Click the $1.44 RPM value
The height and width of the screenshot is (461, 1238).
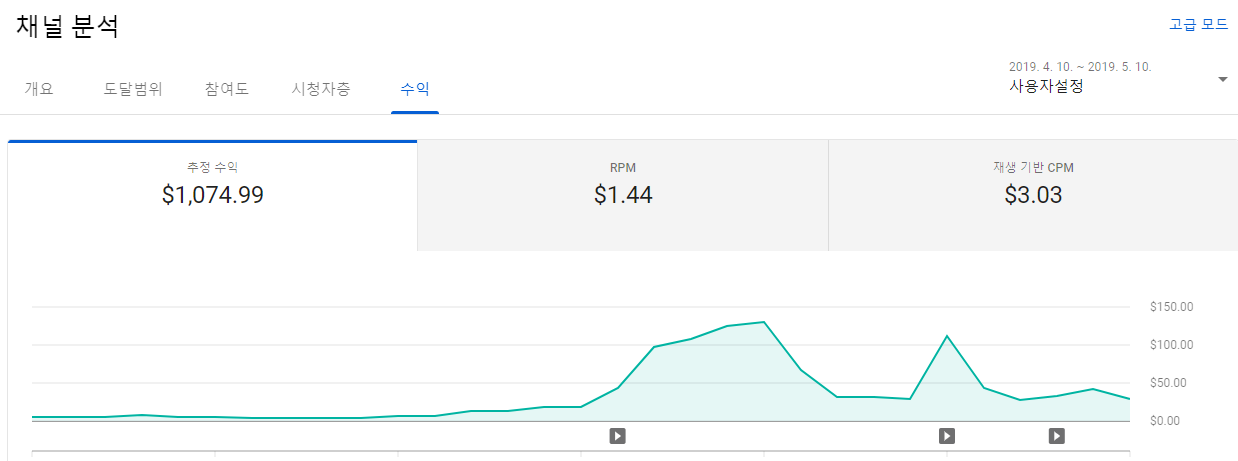point(623,195)
